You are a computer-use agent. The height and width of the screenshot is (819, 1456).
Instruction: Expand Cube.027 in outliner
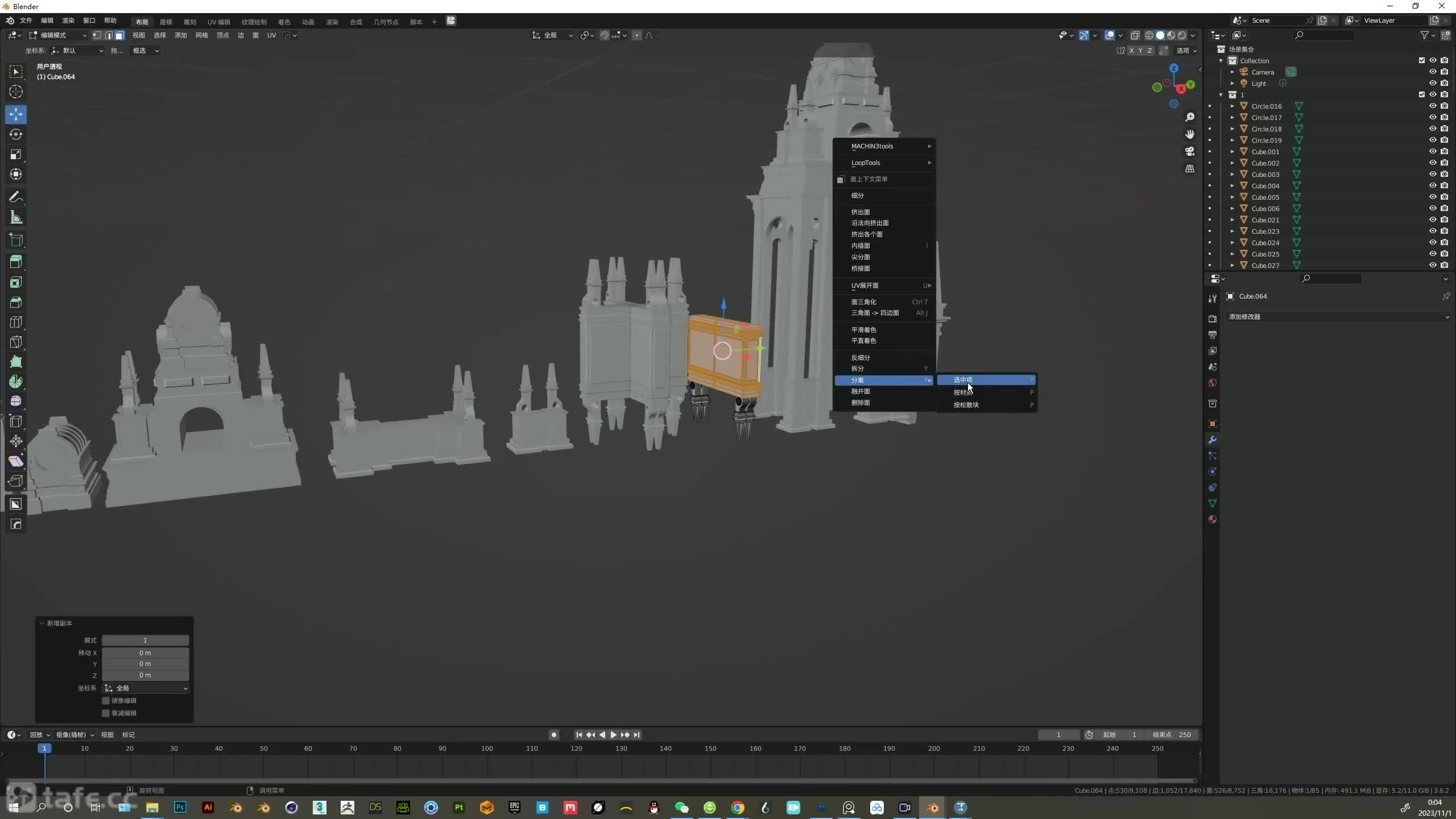pos(1232,266)
